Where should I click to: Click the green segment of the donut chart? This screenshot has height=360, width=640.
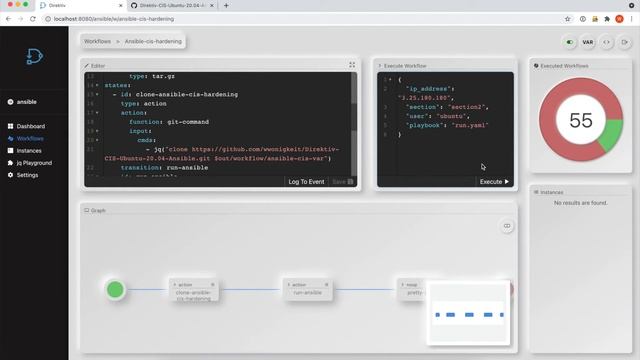611,134
